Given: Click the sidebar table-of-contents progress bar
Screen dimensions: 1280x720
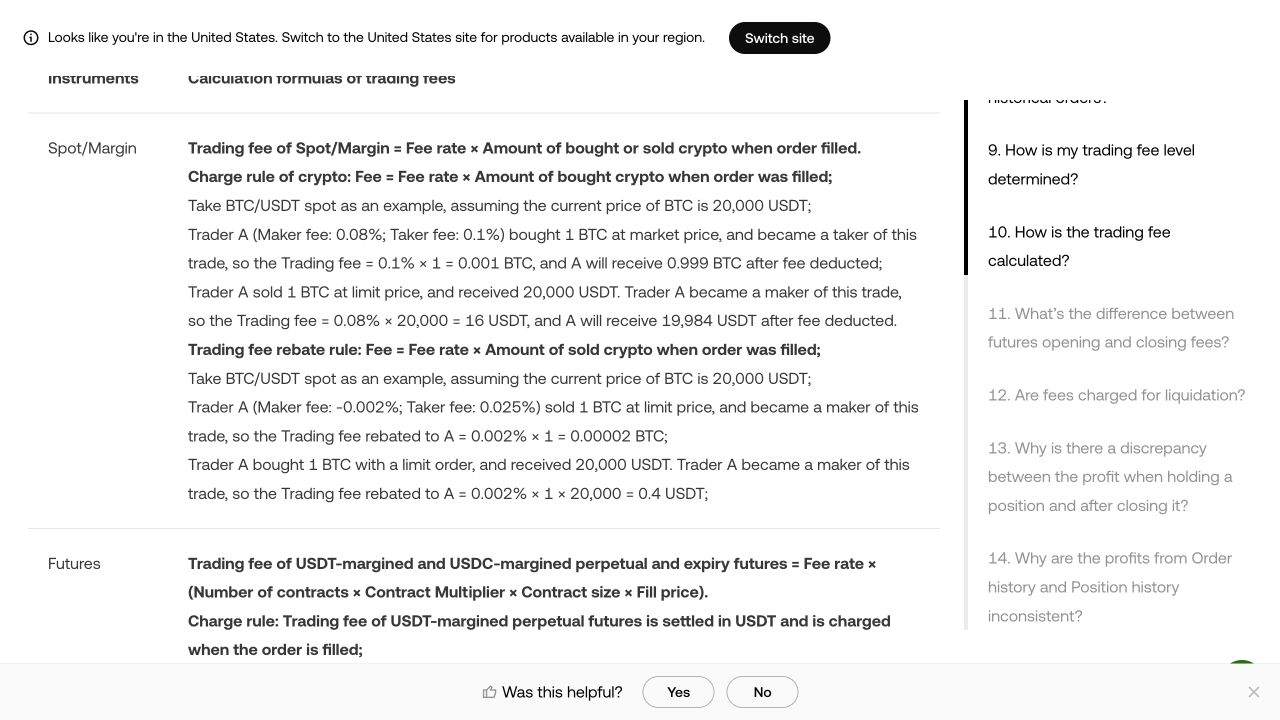Looking at the screenshot, I should click(x=966, y=364).
